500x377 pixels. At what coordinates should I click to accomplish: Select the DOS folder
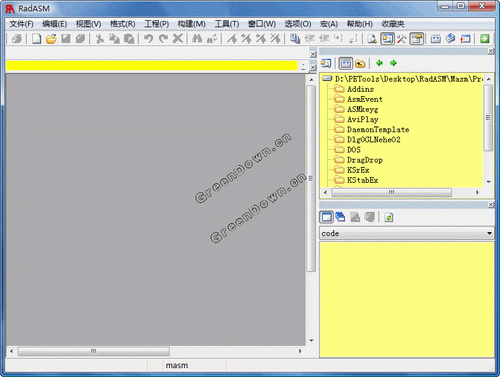[354, 150]
